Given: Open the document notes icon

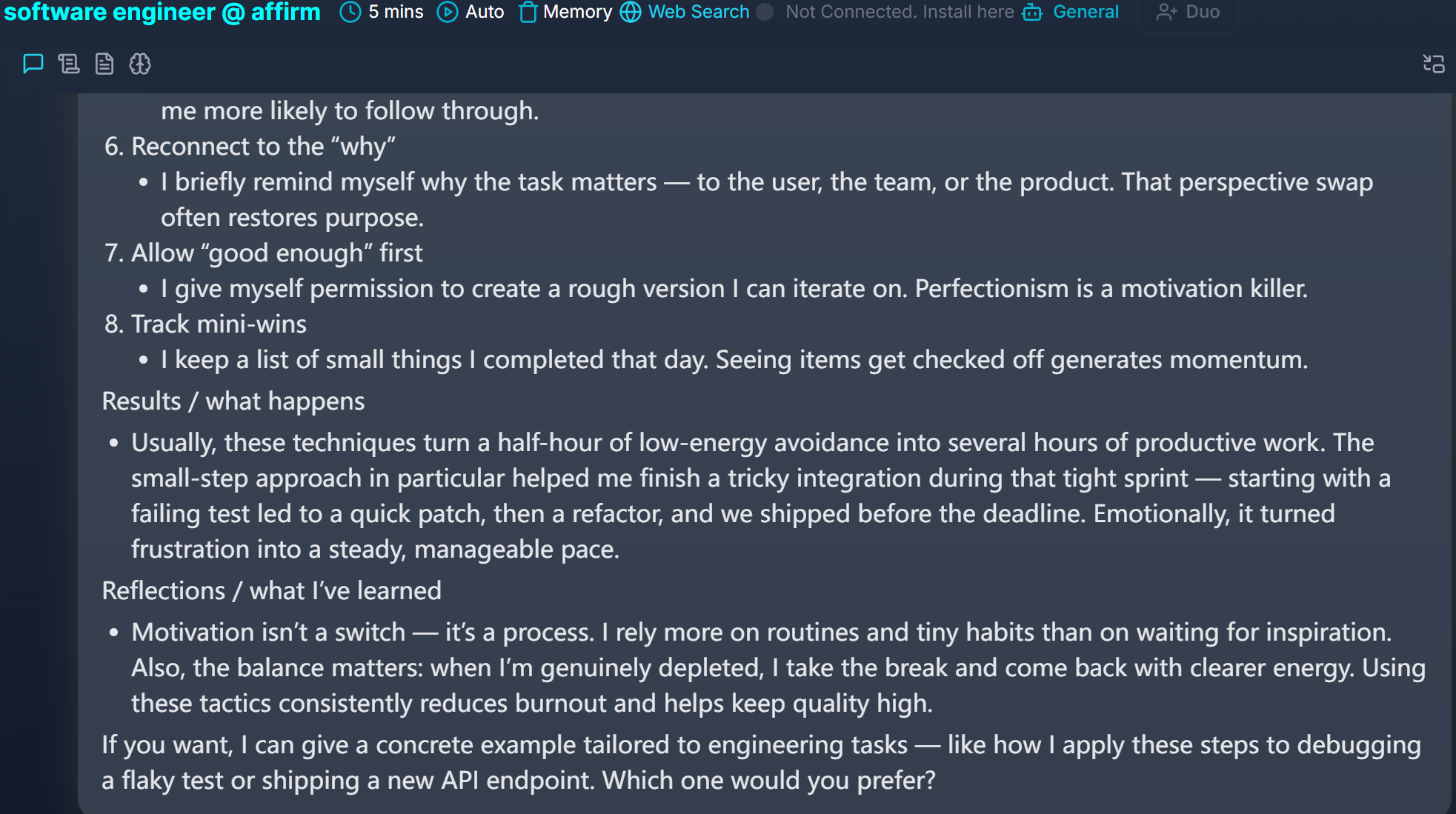Looking at the screenshot, I should tap(104, 64).
